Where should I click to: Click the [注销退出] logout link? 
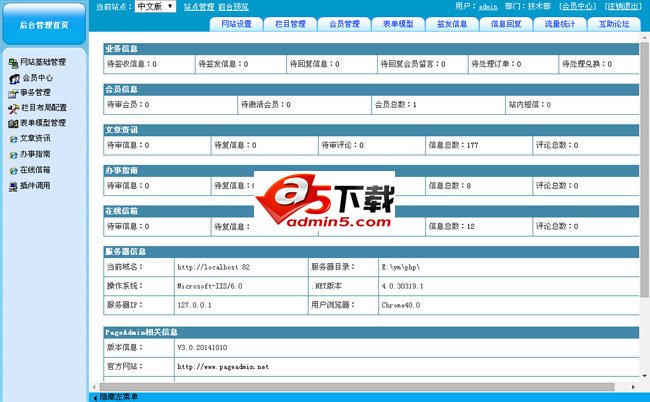click(x=623, y=7)
